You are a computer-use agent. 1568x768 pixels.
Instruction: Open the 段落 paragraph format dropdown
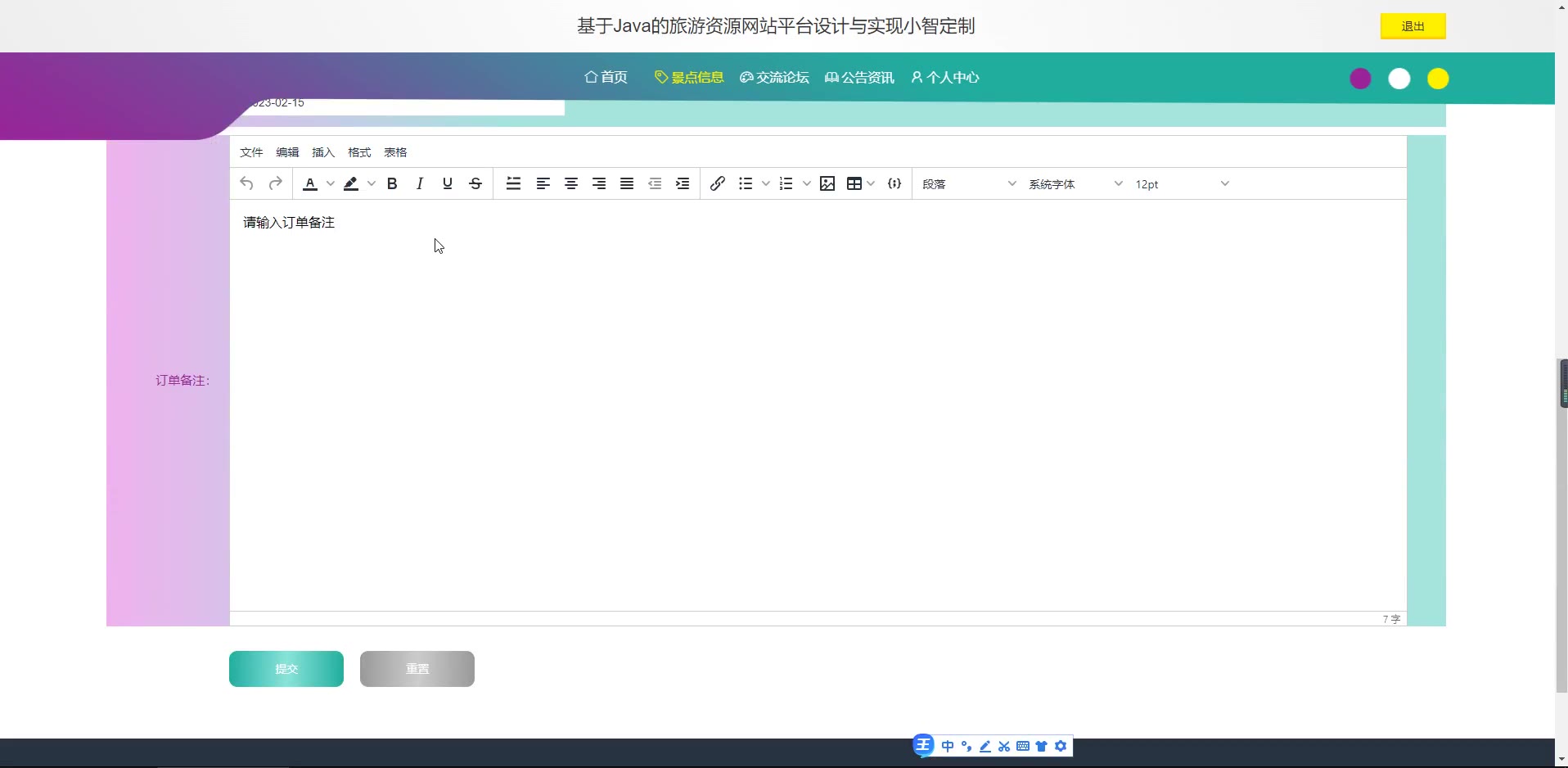tap(970, 184)
